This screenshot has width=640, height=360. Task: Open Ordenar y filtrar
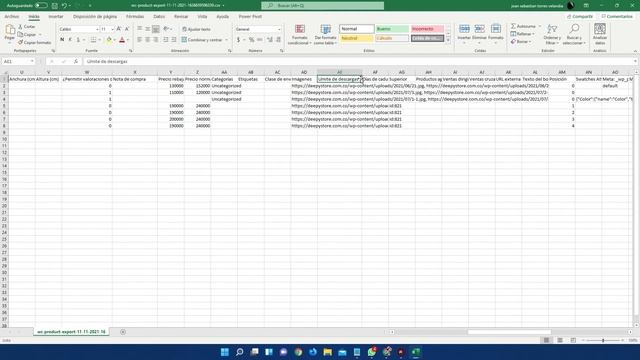point(552,34)
